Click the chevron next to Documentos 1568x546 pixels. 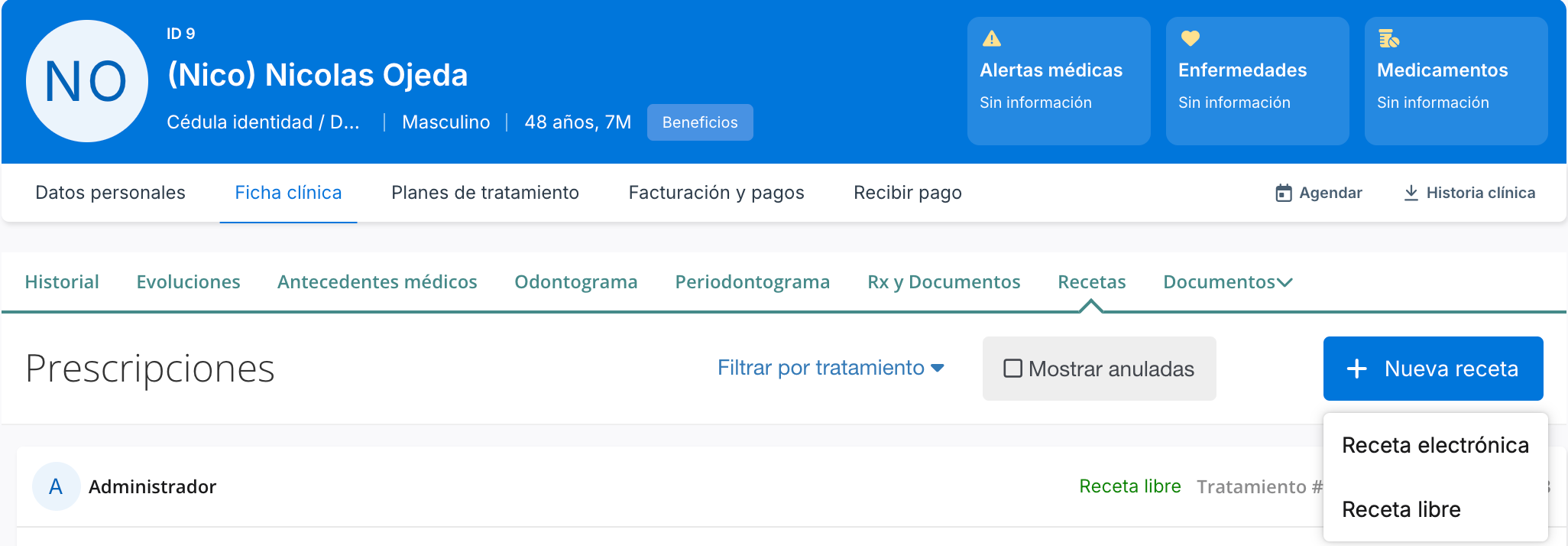point(1285,283)
